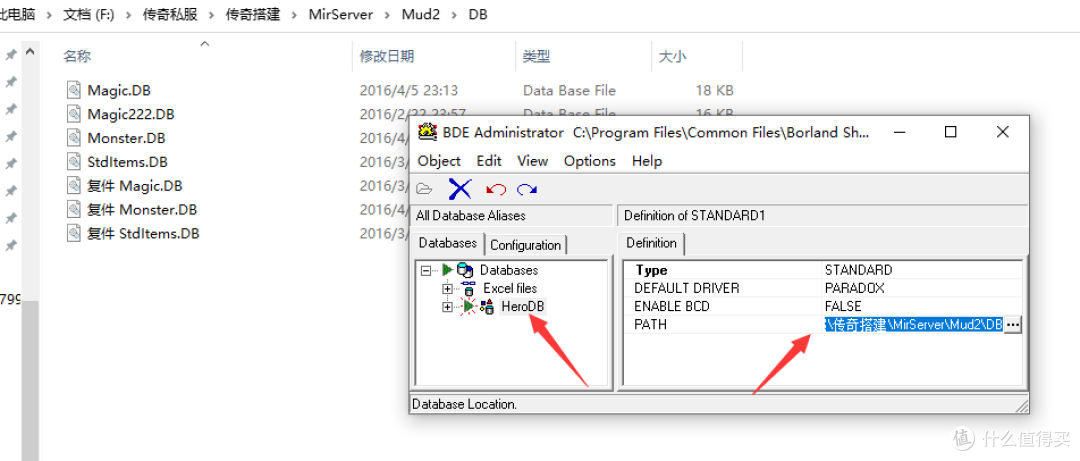Sort files by the 修改日期 column header
Viewport: 1080px width, 461px height.
point(387,57)
